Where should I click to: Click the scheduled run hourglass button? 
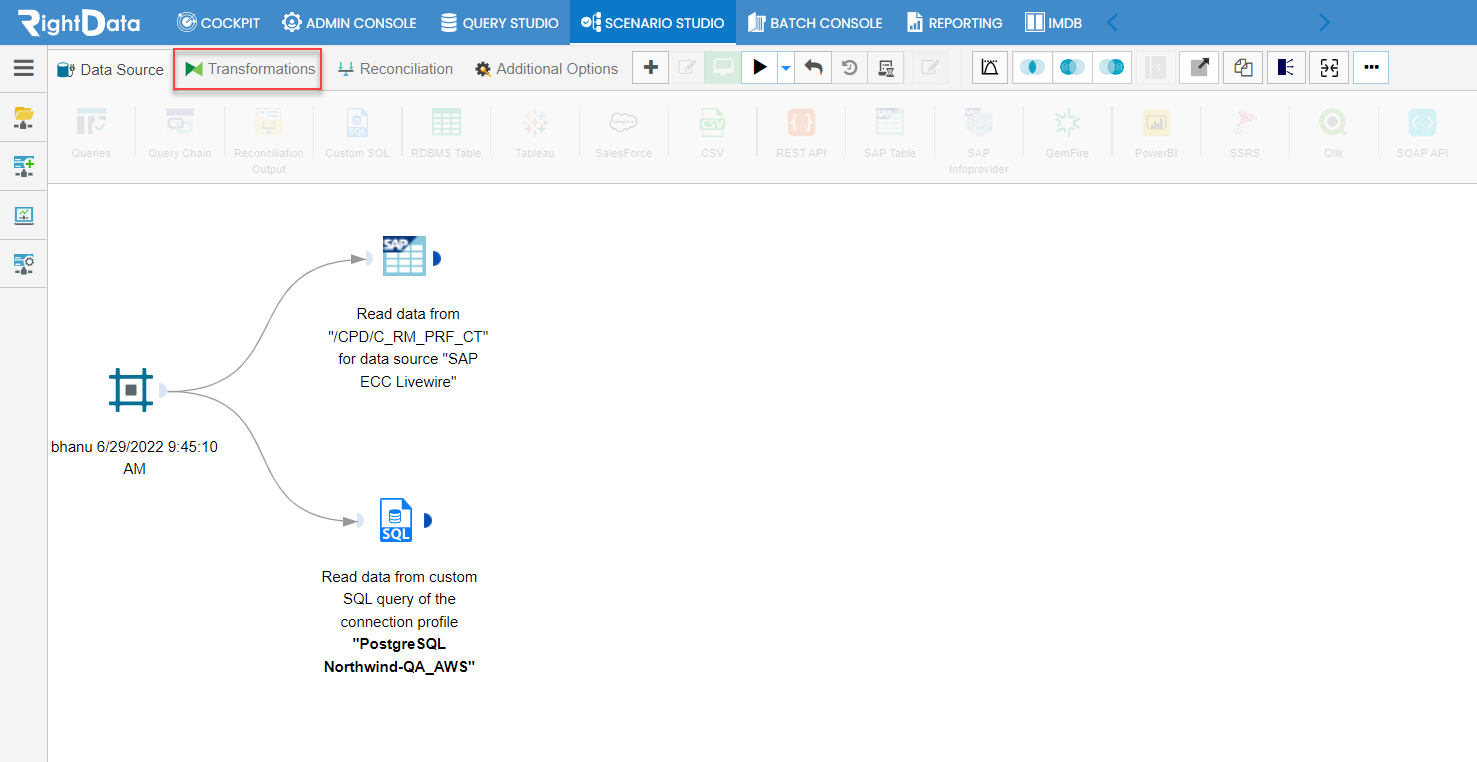click(x=885, y=68)
